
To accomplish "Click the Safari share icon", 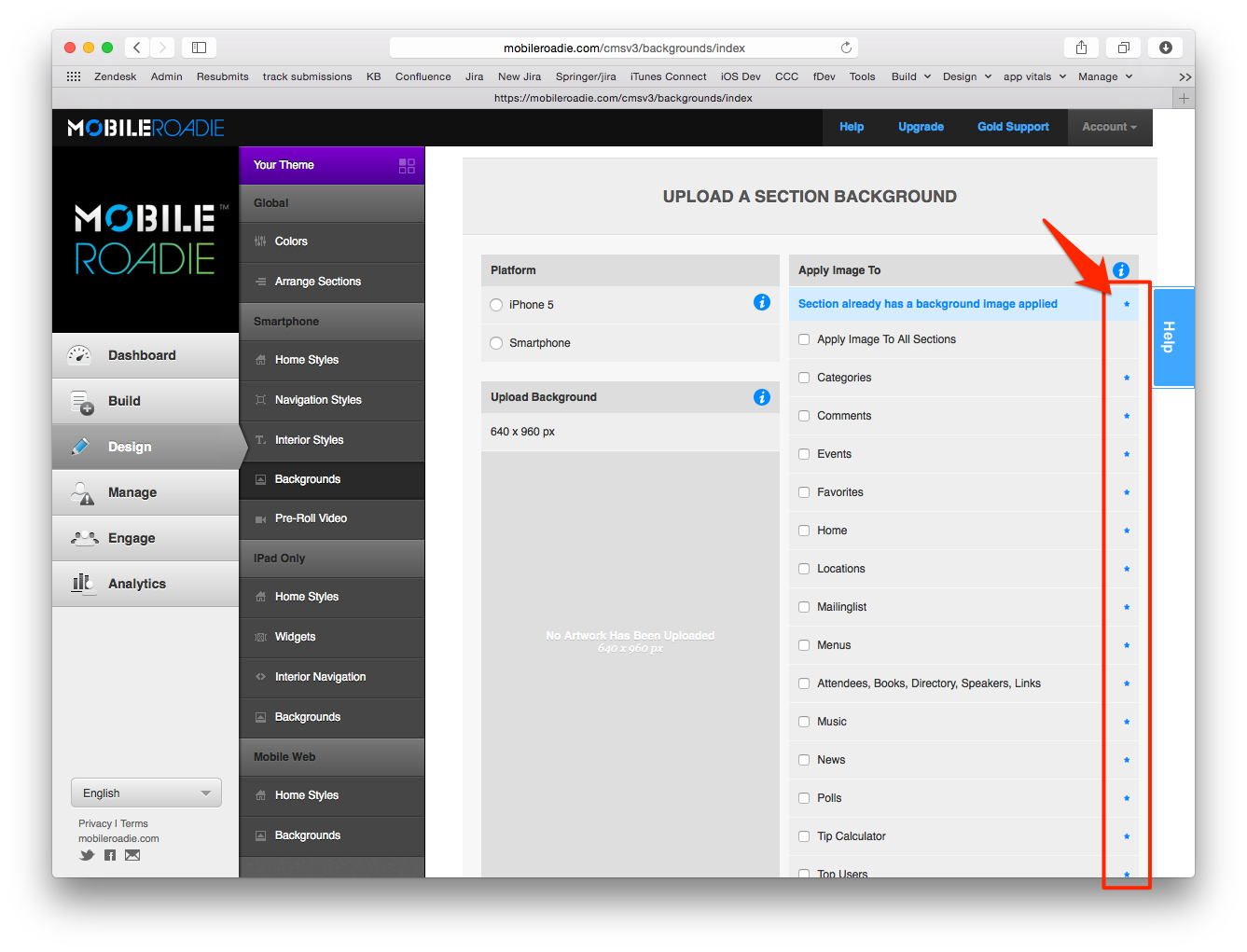I will (x=1081, y=48).
